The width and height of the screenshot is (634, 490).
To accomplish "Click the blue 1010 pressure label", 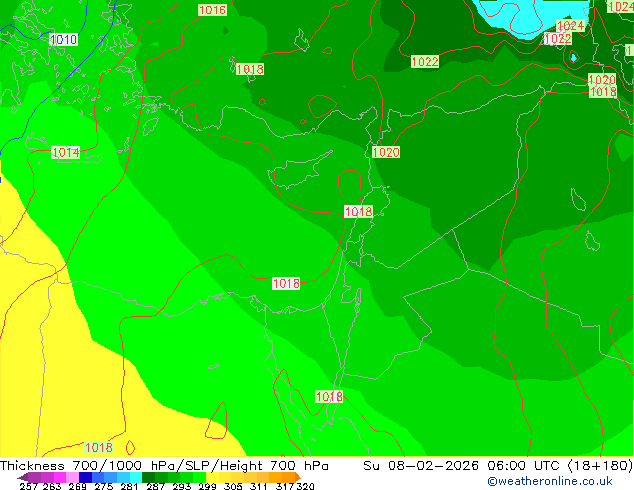I will click(63, 40).
